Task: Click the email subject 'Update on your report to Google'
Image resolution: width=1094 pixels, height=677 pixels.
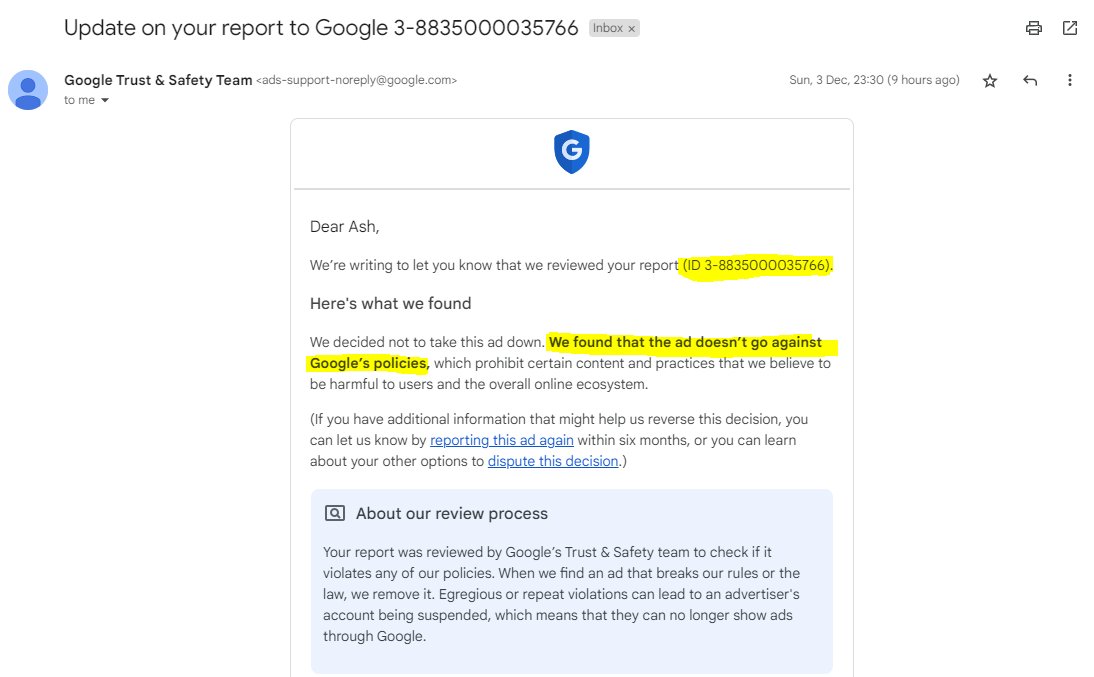Action: [321, 28]
